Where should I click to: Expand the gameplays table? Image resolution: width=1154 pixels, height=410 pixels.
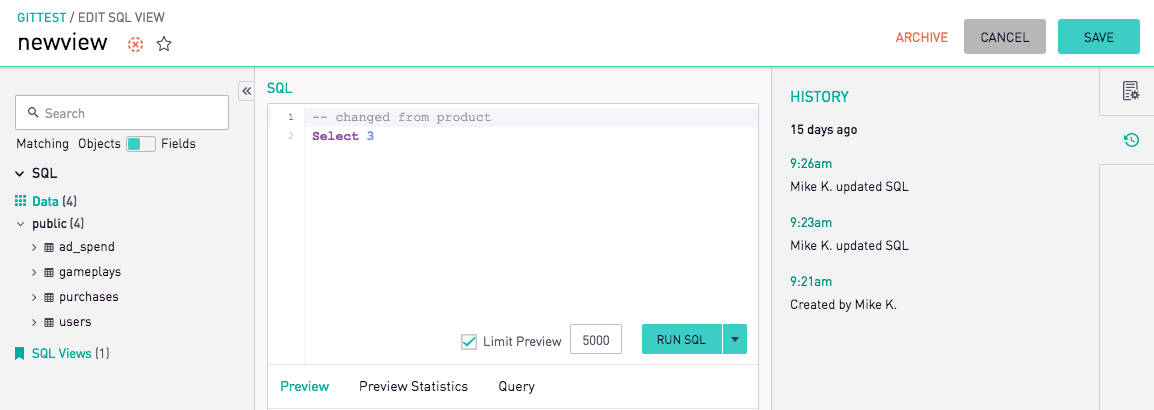34,272
